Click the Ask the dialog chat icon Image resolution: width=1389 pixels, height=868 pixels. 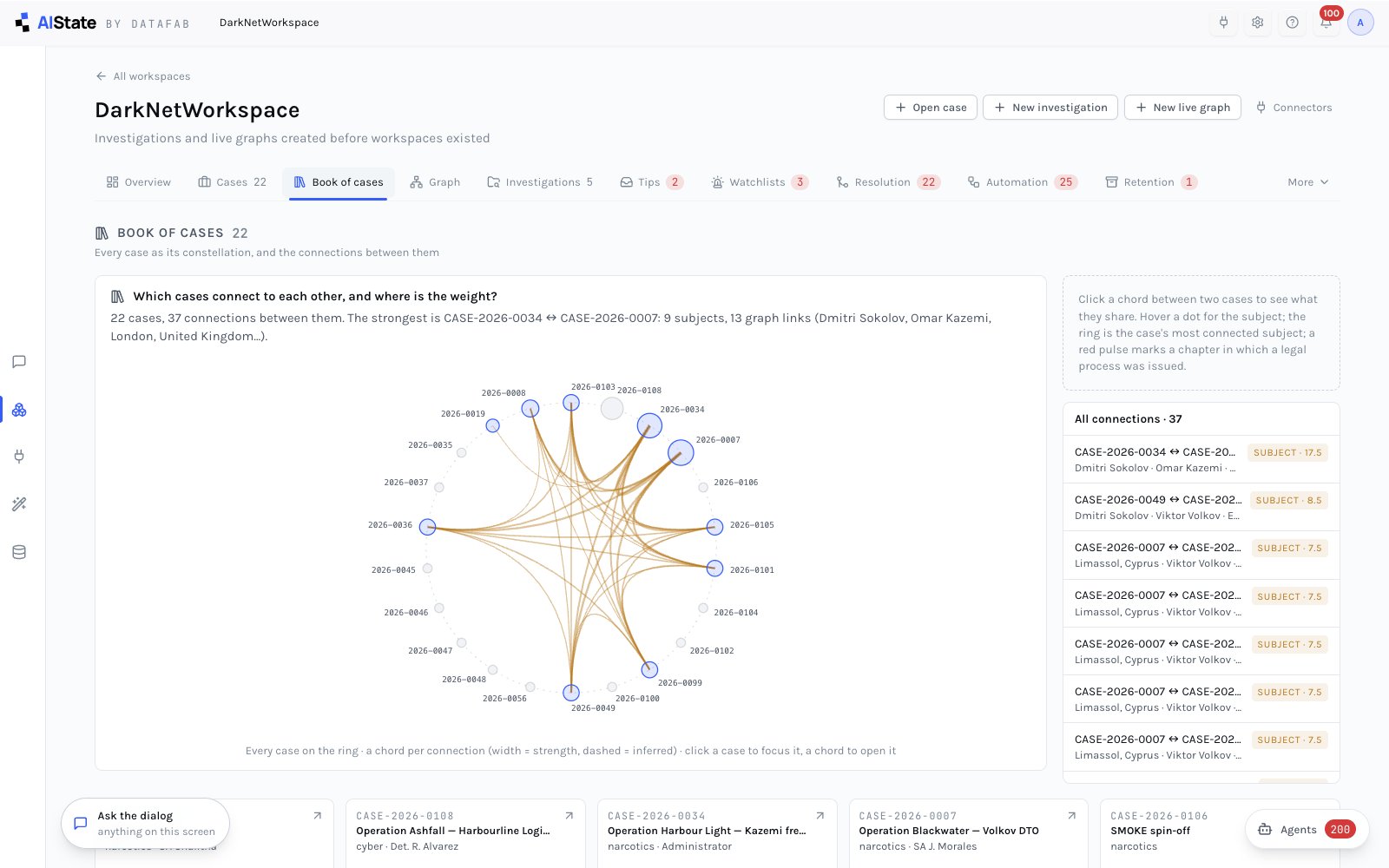(x=81, y=823)
